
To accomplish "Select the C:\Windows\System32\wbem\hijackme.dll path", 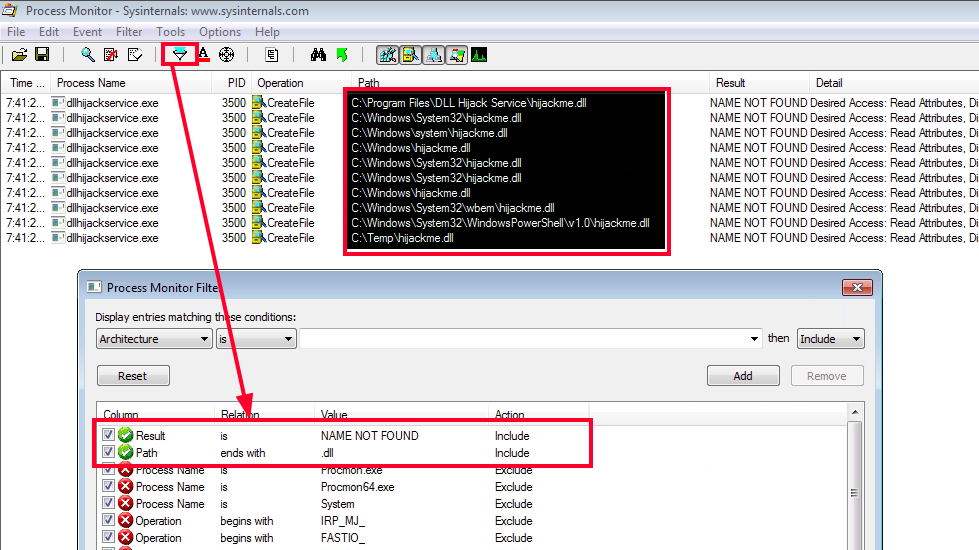I will click(x=453, y=208).
